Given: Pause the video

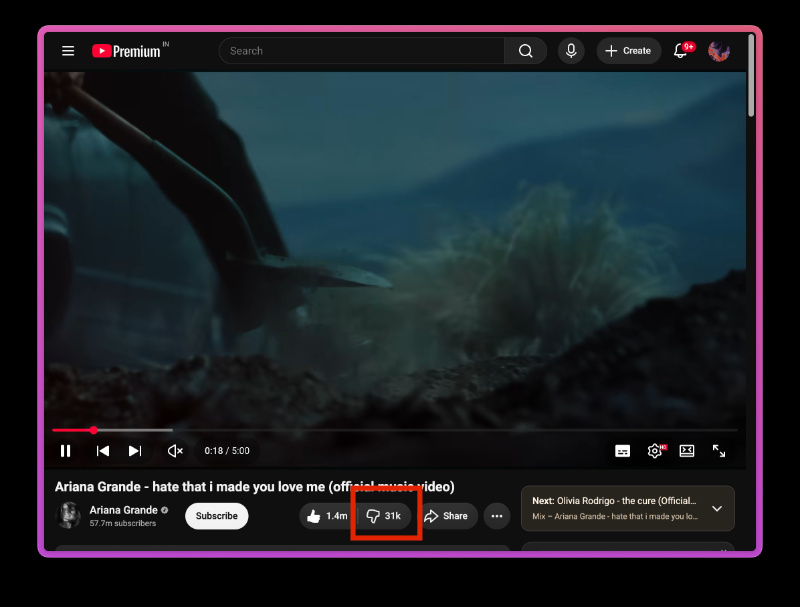Looking at the screenshot, I should [65, 451].
